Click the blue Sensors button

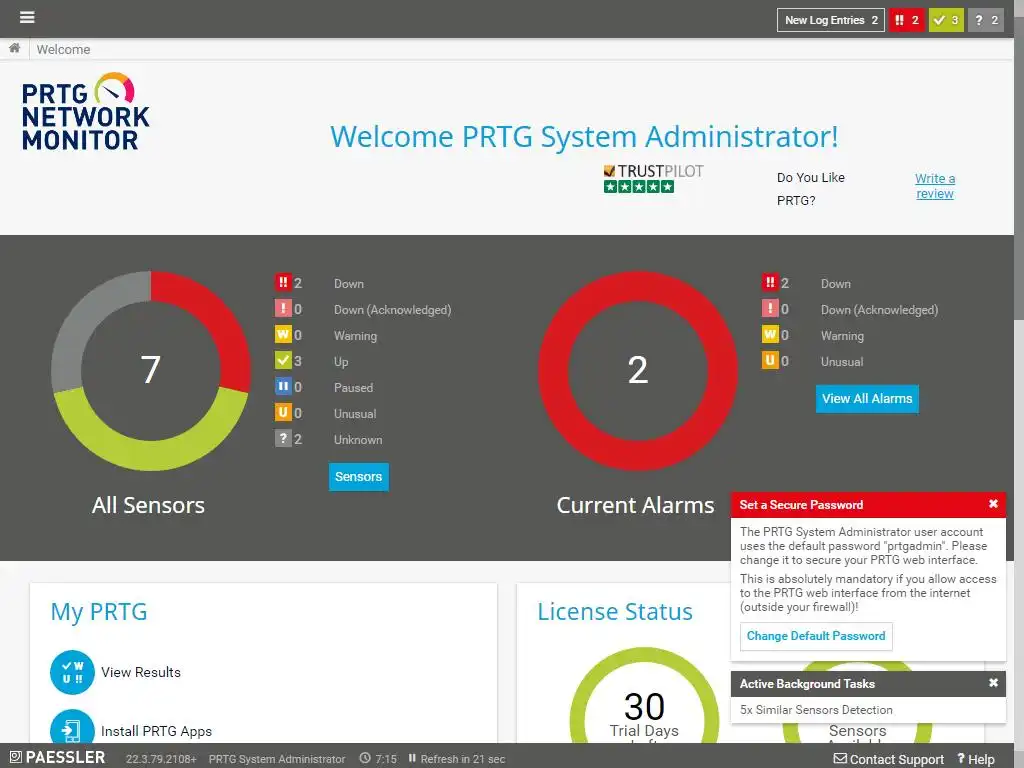(x=359, y=477)
